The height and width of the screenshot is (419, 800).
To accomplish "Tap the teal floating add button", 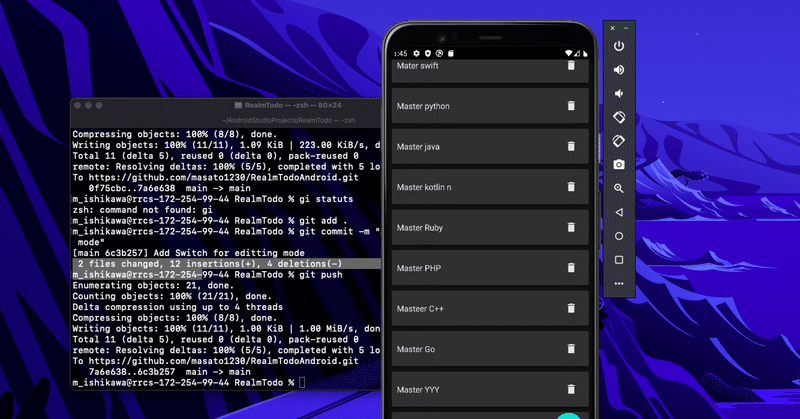I will click(x=568, y=416).
